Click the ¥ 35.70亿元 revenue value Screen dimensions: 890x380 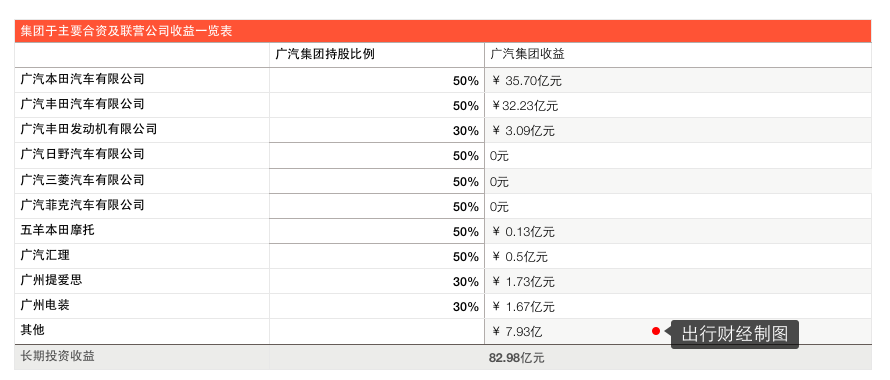point(526,81)
